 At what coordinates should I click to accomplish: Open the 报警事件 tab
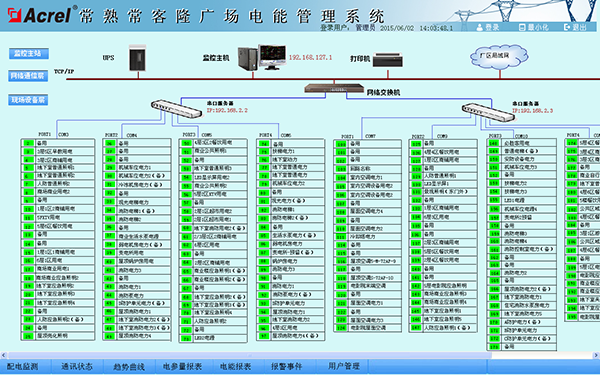(287, 367)
